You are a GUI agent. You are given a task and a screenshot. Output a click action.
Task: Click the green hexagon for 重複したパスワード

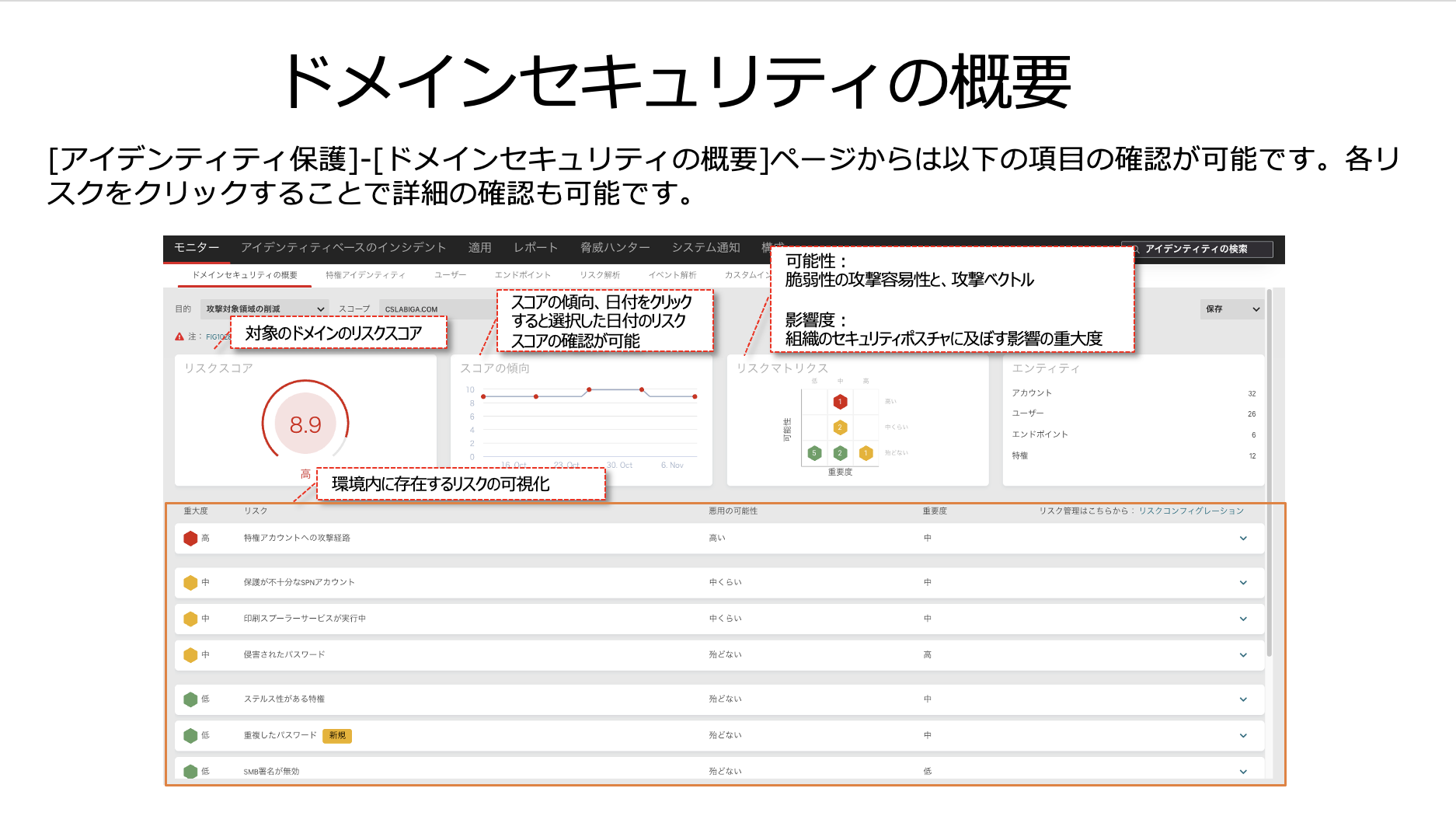[190, 735]
